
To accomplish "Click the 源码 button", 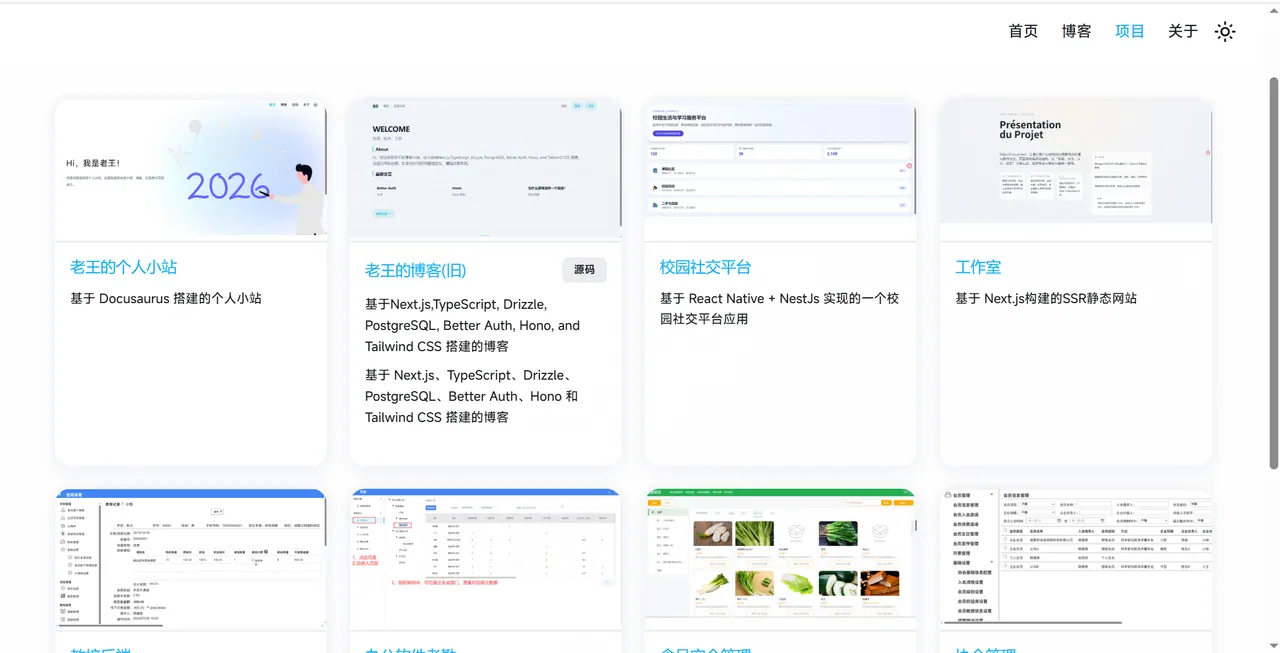I will (x=584, y=270).
